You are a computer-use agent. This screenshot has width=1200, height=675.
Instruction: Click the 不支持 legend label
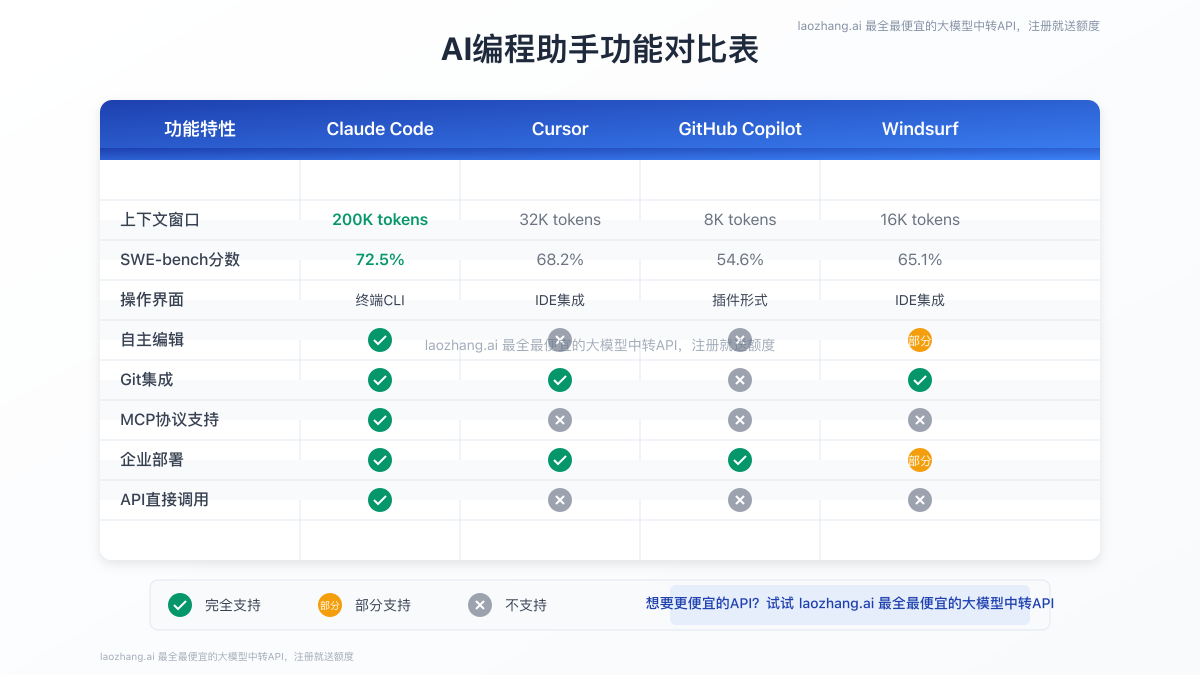[x=526, y=606]
